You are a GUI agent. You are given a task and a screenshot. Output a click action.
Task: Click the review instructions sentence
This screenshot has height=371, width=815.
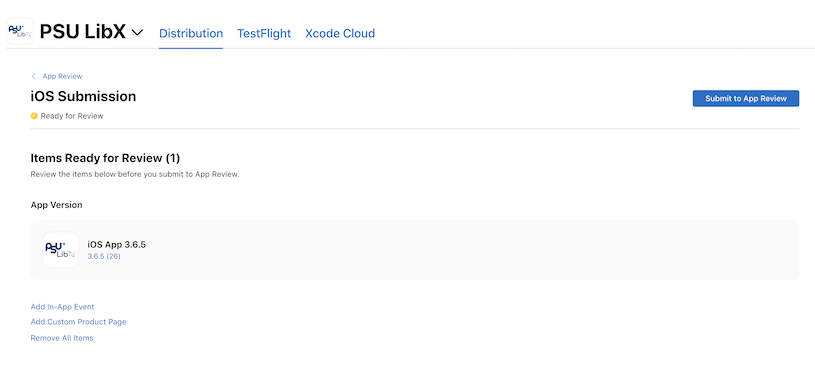135,175
